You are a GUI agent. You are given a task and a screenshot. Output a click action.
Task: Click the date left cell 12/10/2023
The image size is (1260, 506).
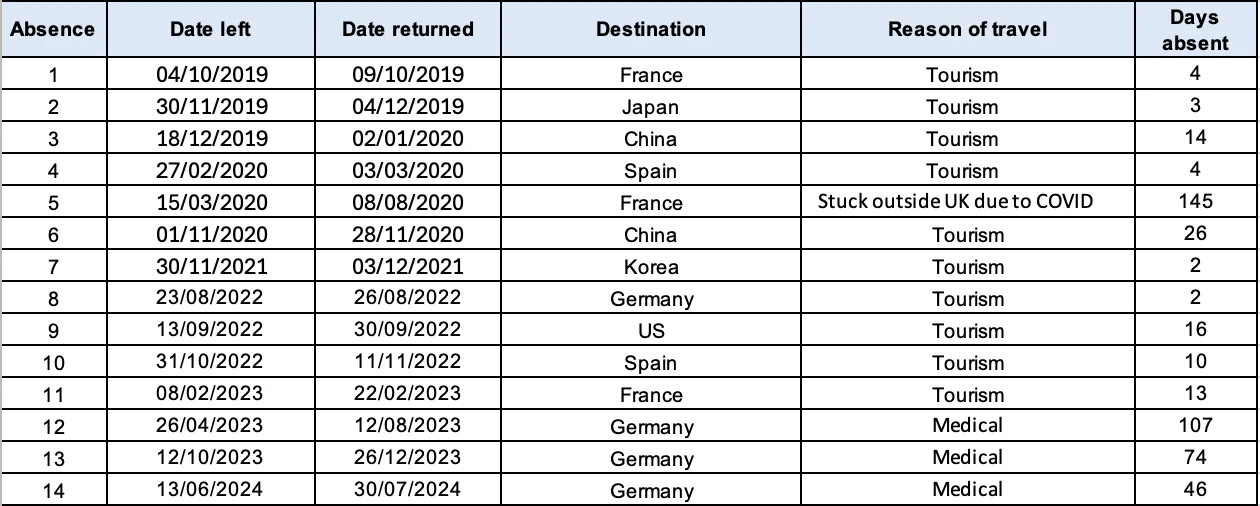(x=212, y=458)
